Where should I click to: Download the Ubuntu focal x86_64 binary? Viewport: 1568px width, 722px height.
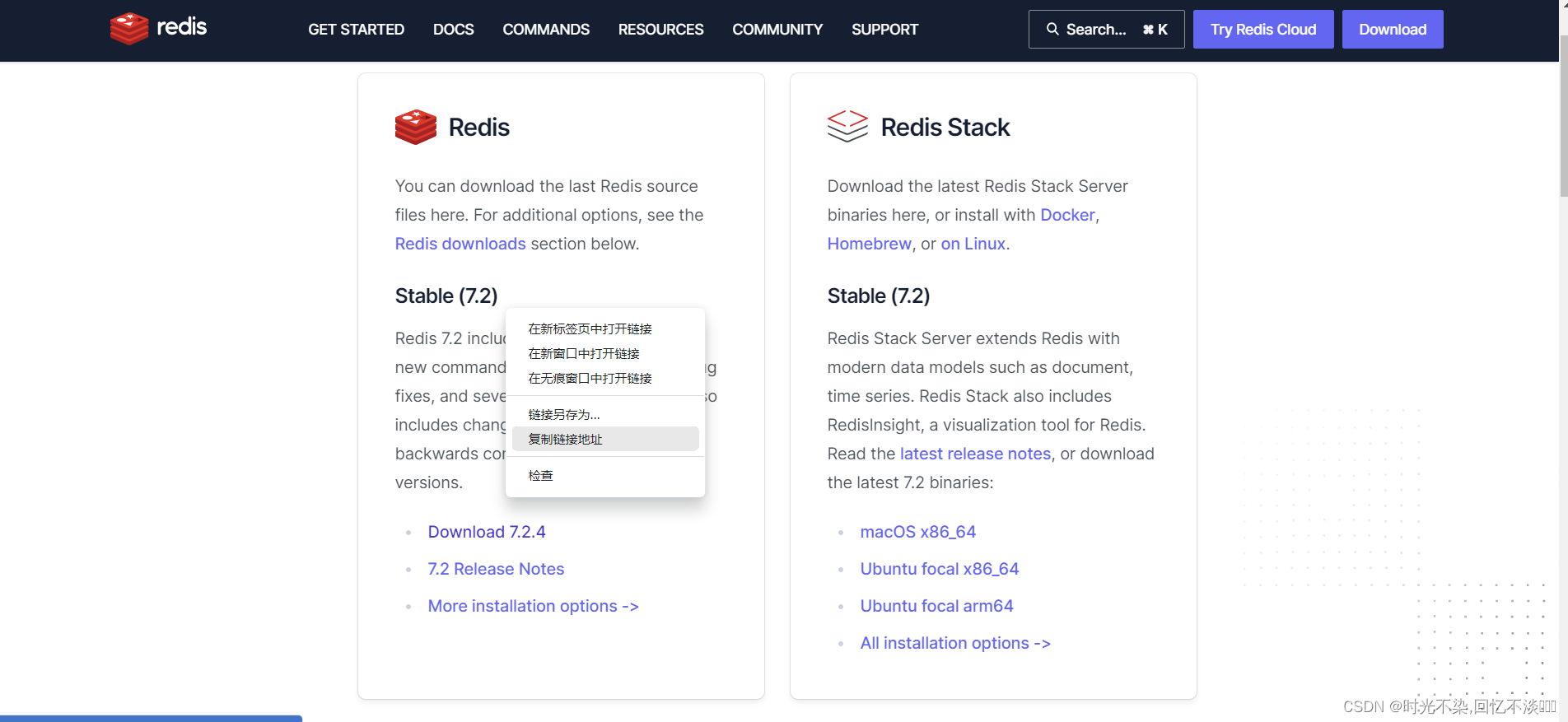939,569
